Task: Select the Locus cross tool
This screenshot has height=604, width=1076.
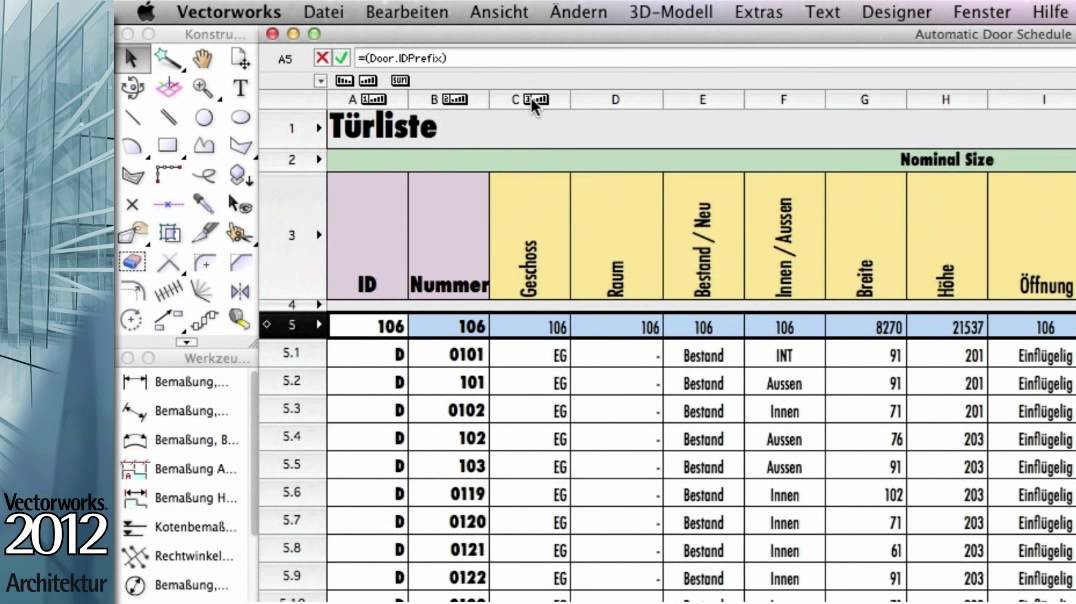Action: pos(132,205)
